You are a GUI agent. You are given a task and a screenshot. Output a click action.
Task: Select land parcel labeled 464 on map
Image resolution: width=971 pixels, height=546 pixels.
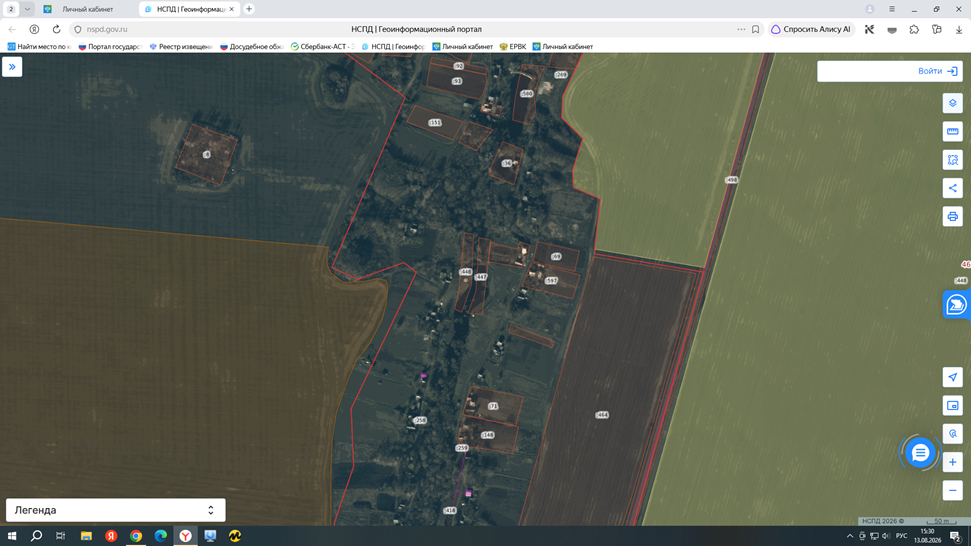pos(602,415)
